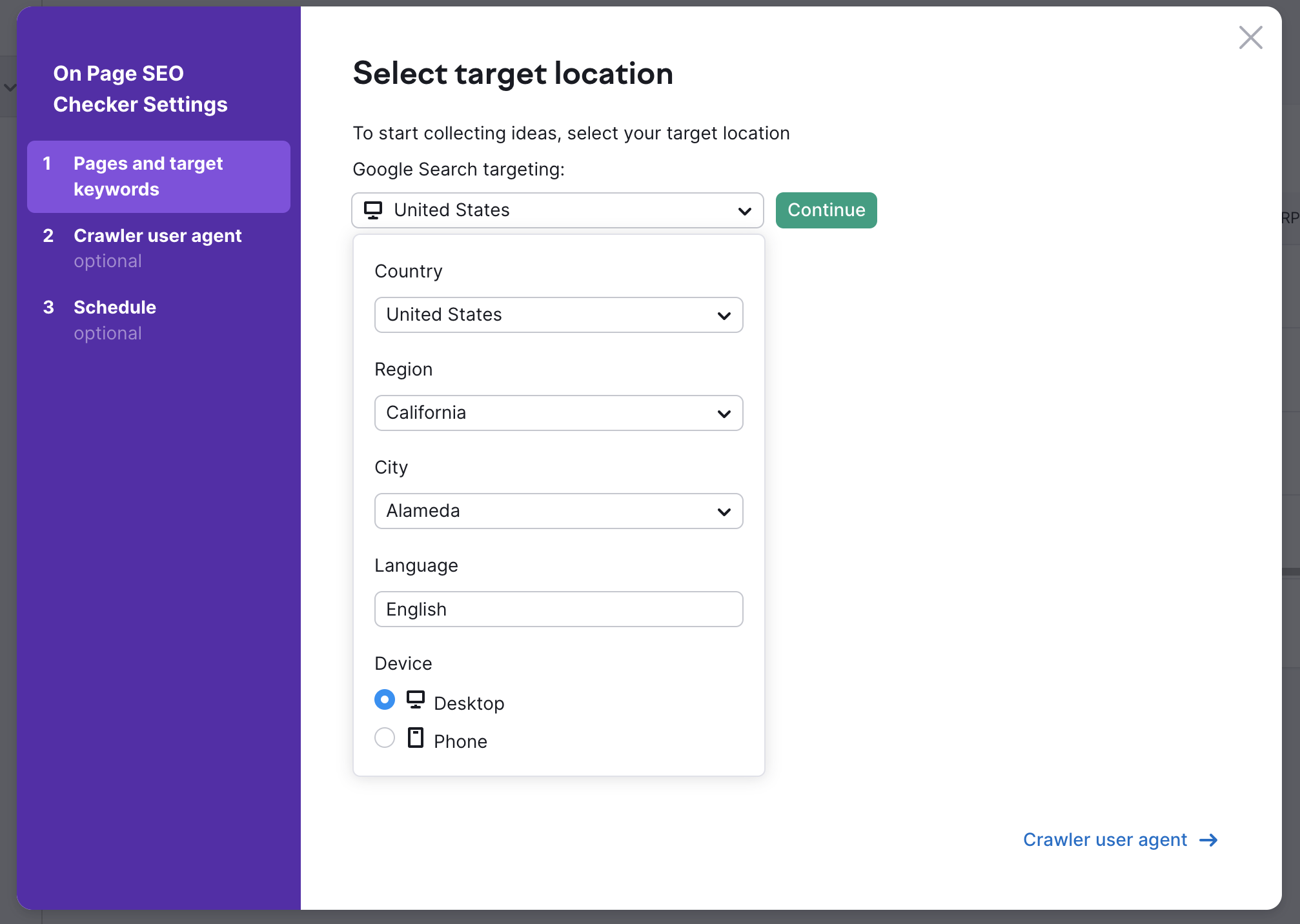1300x924 pixels.
Task: Click the Language input field
Action: [x=558, y=608]
